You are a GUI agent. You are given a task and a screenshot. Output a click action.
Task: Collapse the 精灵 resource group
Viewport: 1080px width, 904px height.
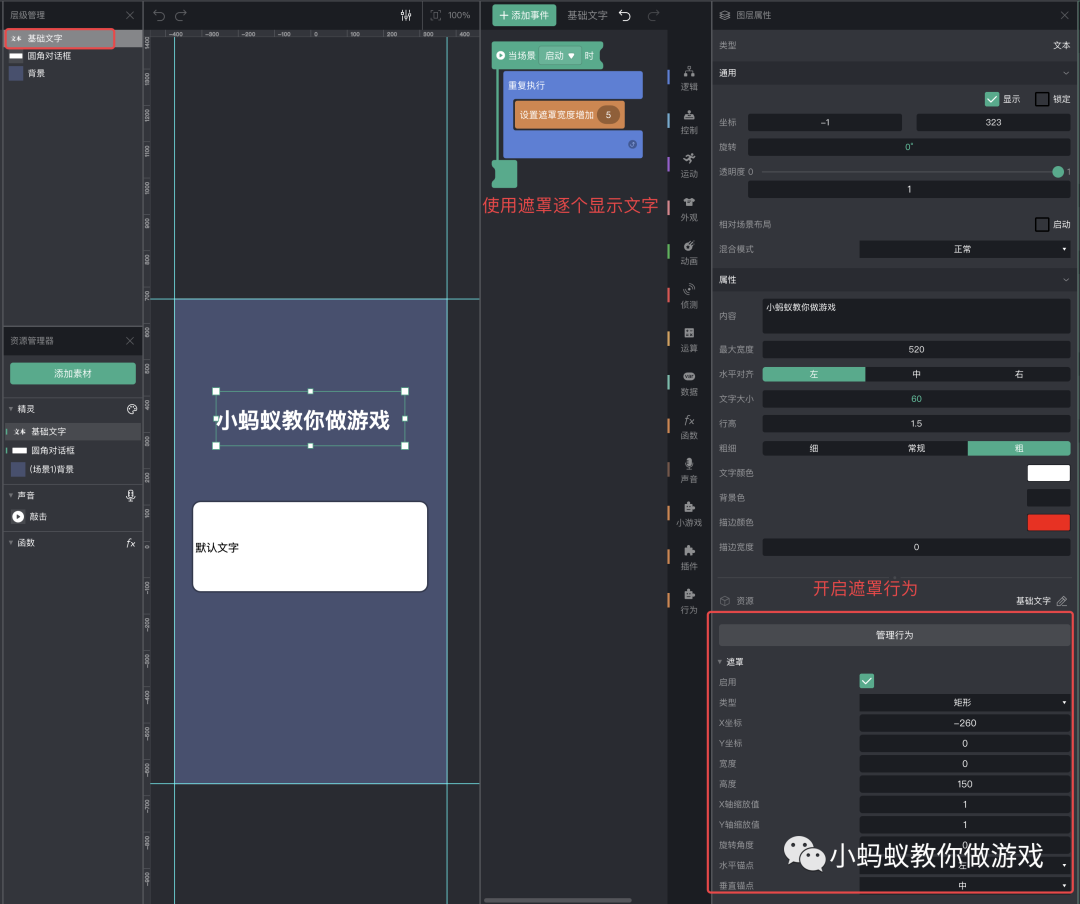pyautogui.click(x=11, y=409)
